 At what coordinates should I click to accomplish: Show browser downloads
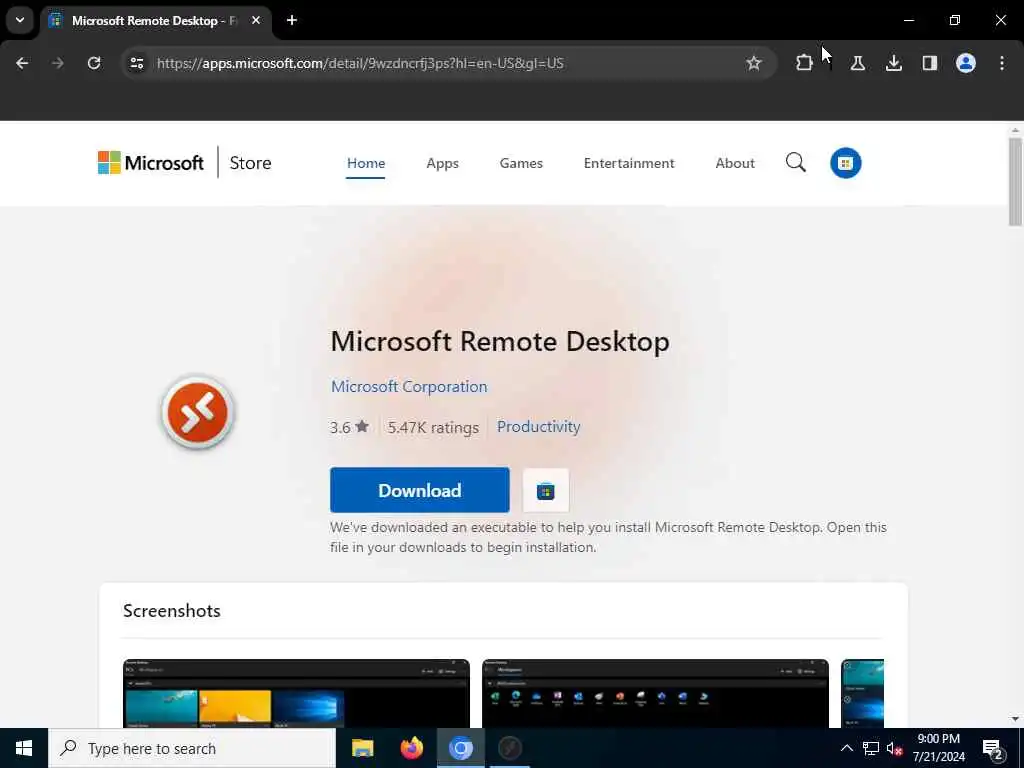(893, 63)
